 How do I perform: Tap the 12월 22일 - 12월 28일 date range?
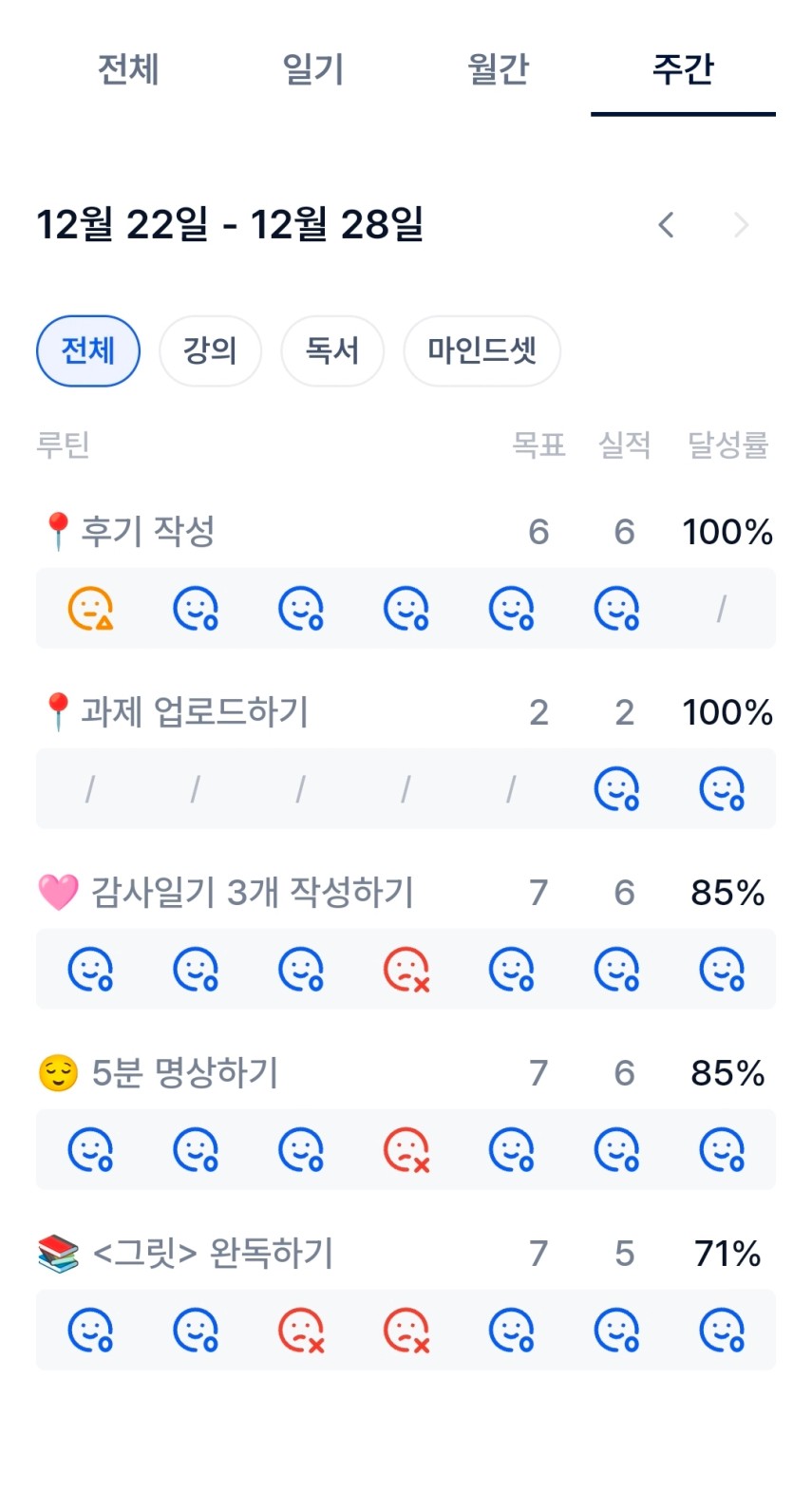(x=230, y=225)
